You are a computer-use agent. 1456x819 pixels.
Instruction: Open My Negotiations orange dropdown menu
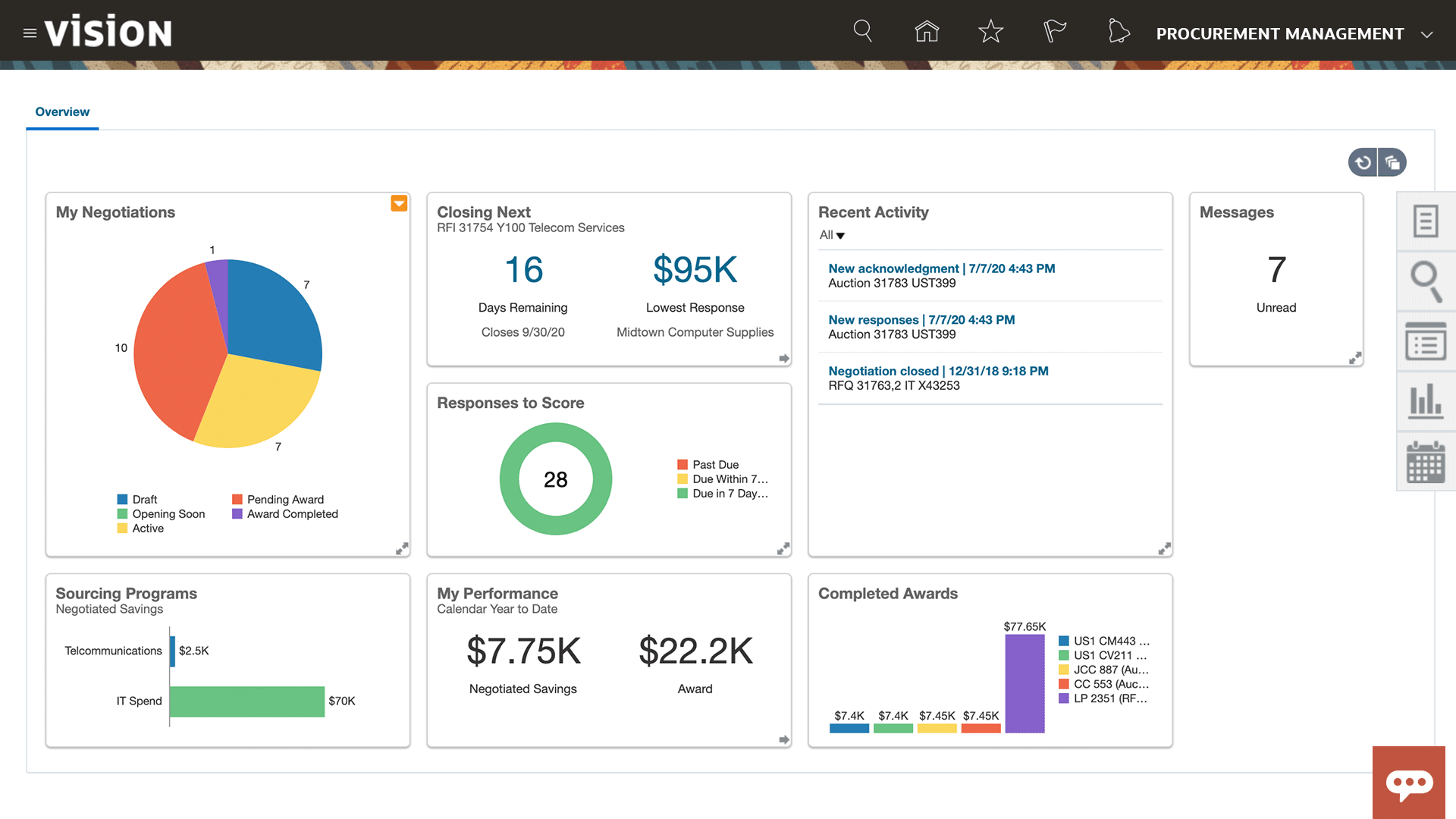point(399,203)
